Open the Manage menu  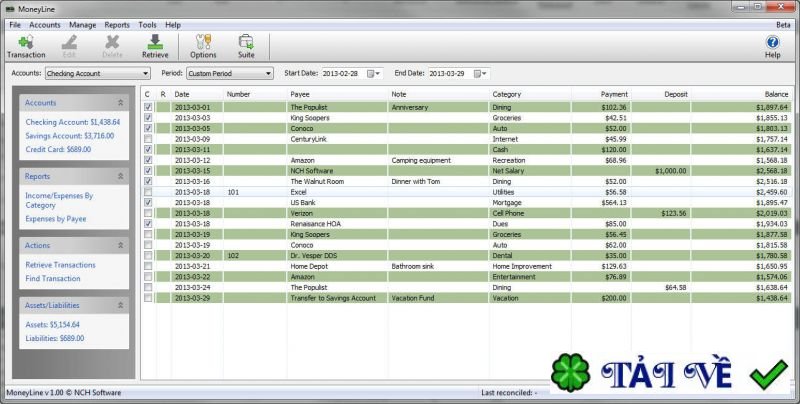83,25
